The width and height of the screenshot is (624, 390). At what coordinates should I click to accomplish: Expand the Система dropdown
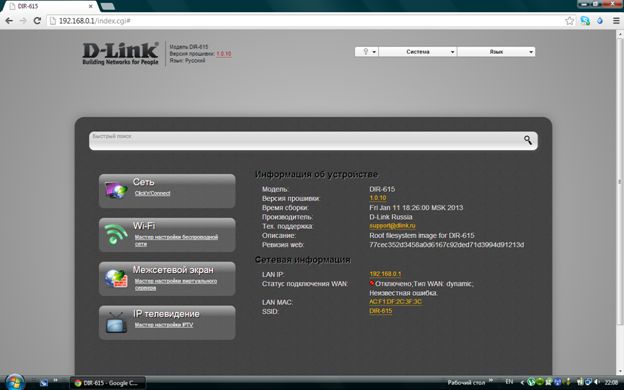coord(417,52)
